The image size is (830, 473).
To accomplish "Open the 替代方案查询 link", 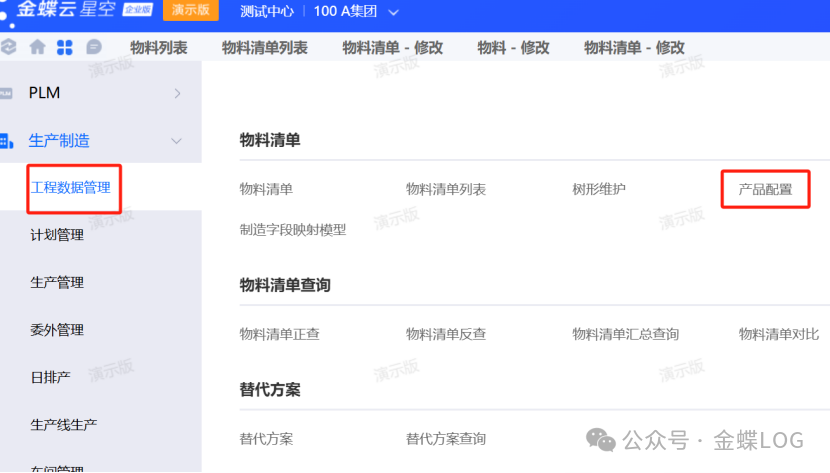I will 446,438.
